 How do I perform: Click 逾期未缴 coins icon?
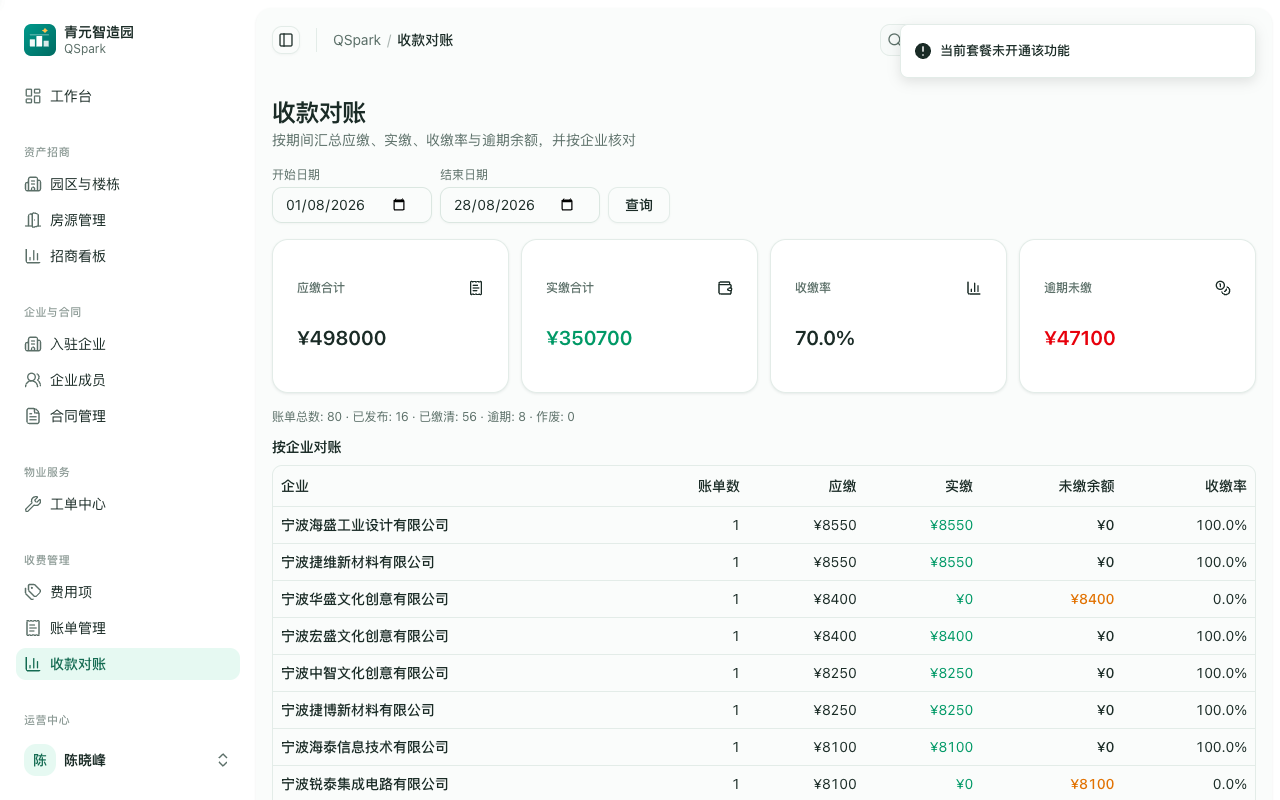click(x=1223, y=288)
